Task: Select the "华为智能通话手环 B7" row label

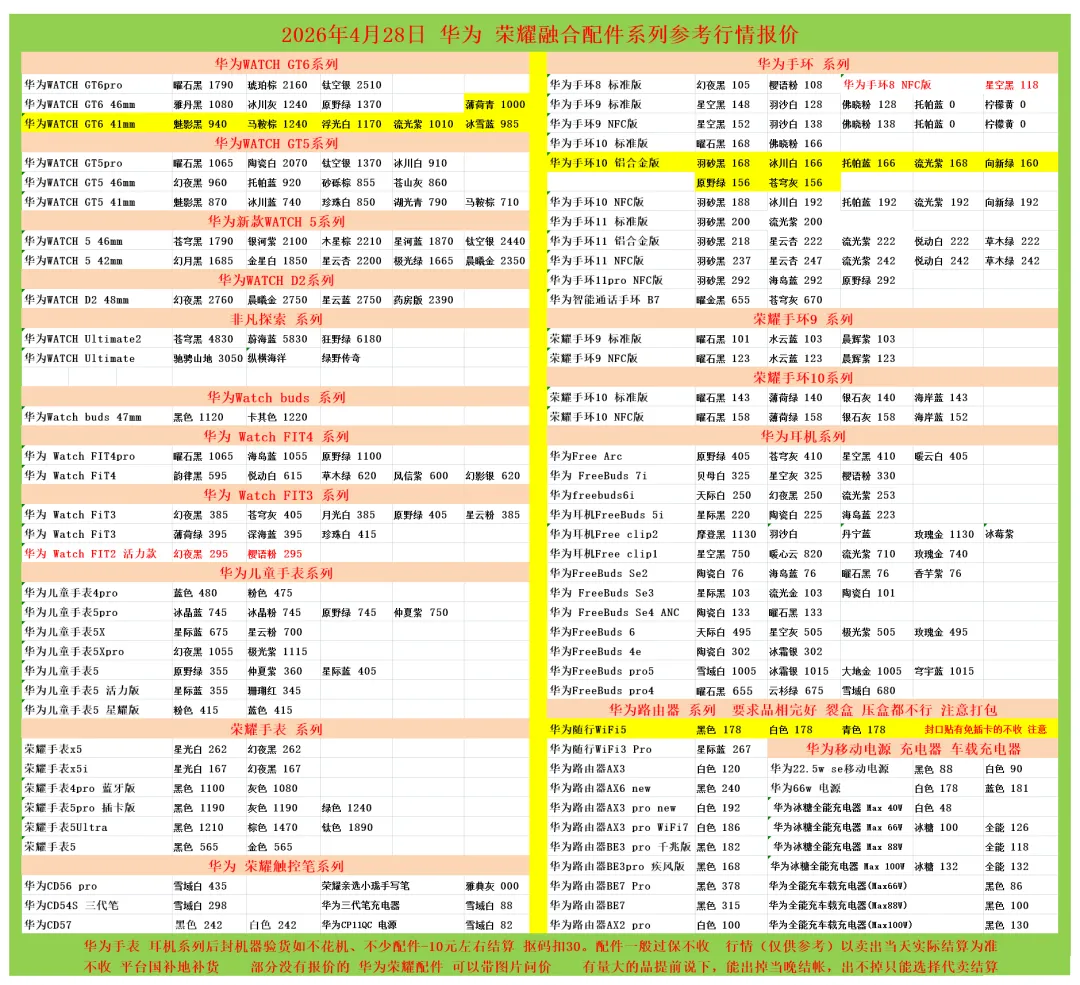Action: click(x=605, y=300)
